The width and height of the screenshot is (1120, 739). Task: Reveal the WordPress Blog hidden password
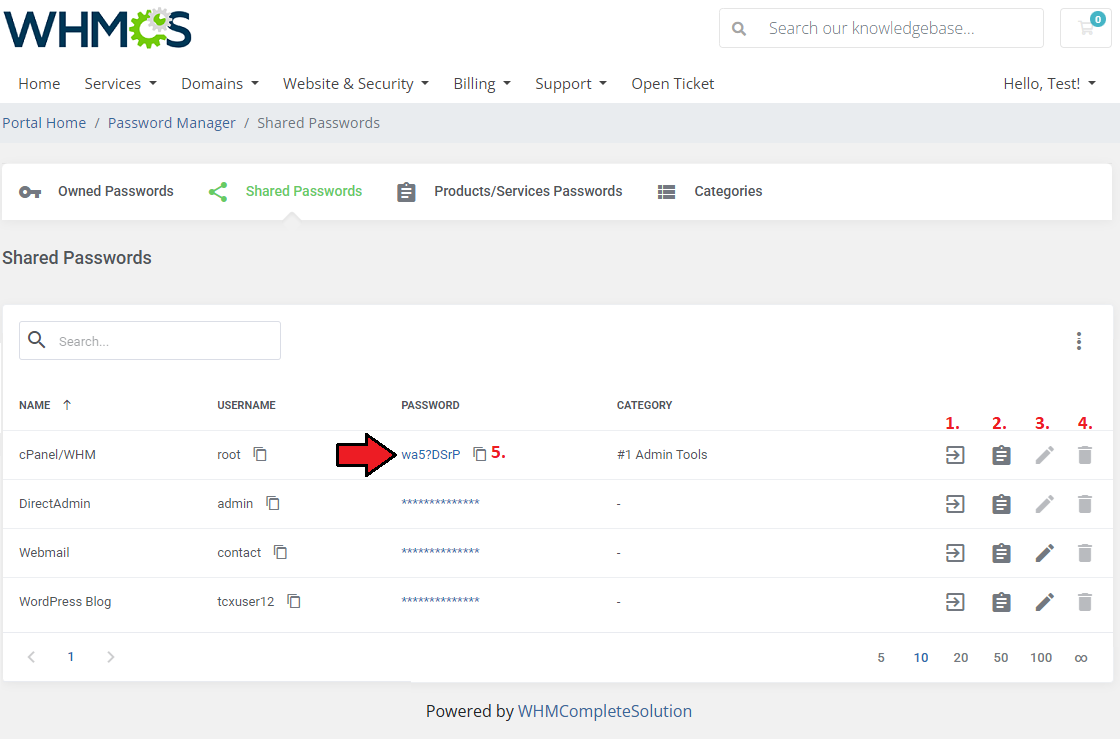coord(440,601)
